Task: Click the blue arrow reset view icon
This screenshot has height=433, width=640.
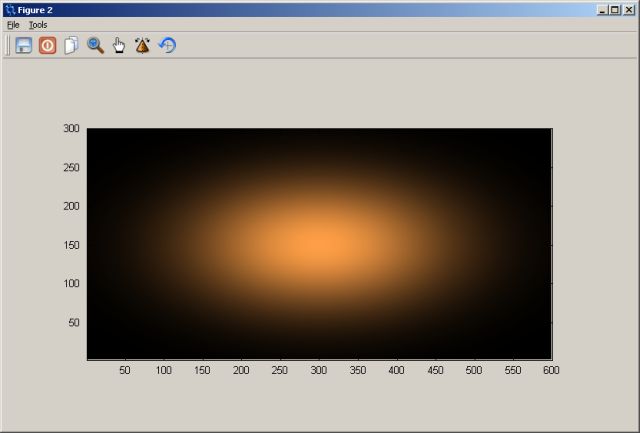Action: point(167,45)
